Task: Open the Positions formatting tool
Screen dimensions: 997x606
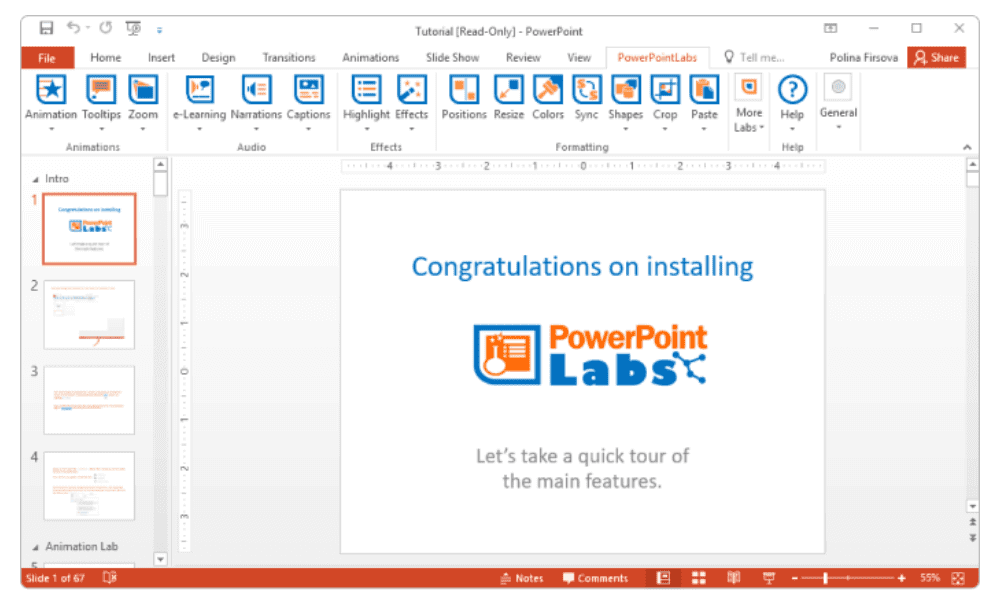Action: click(464, 90)
